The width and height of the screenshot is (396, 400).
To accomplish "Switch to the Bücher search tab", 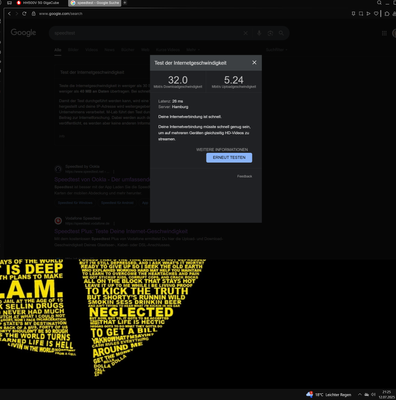I will 128,50.
